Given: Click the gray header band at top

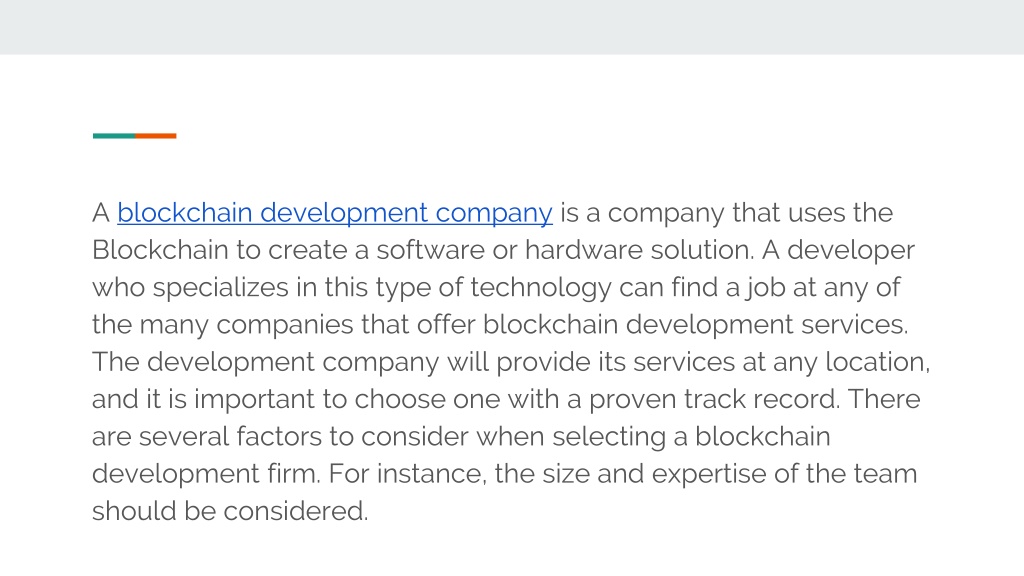Looking at the screenshot, I should pyautogui.click(x=512, y=27).
